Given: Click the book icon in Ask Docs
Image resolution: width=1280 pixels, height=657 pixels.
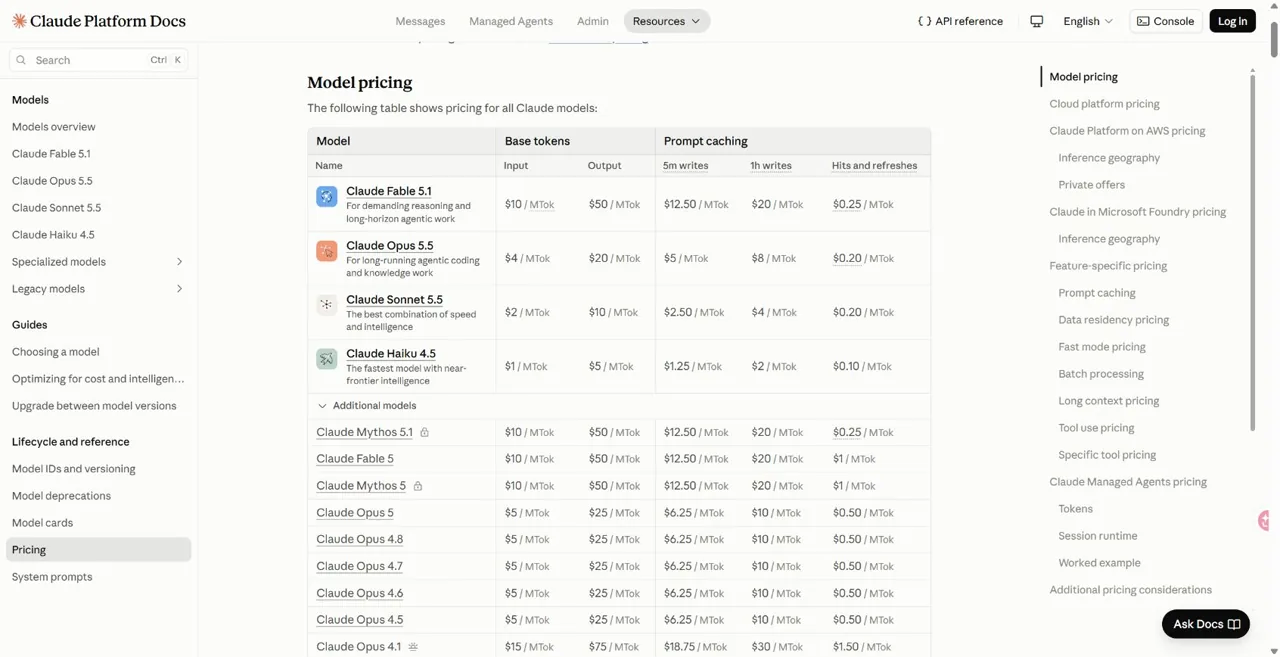Looking at the screenshot, I should tap(1234, 624).
